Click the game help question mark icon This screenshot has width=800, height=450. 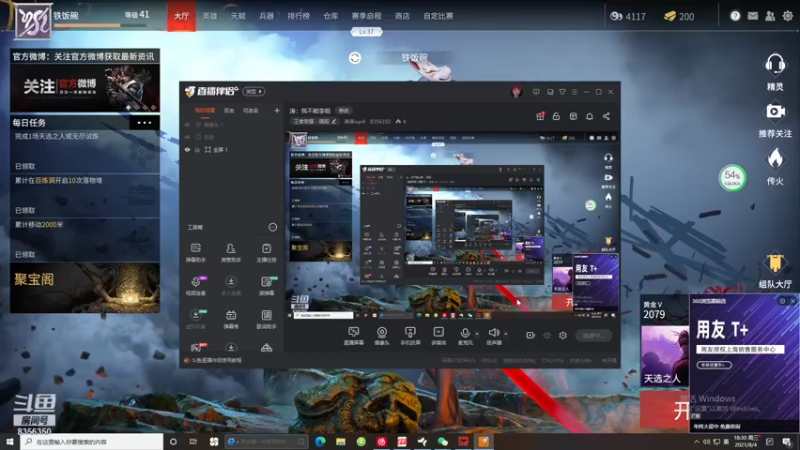(x=735, y=16)
